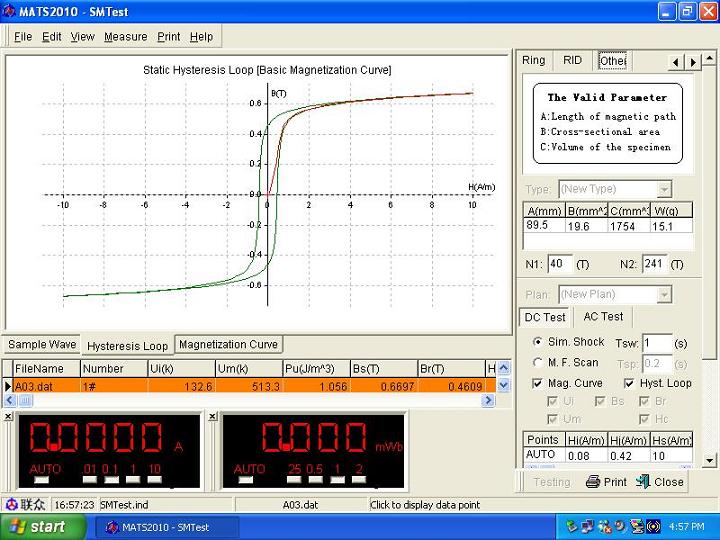The width and height of the screenshot is (720, 540).
Task: Open the Type dropdown list
Action: (664, 189)
